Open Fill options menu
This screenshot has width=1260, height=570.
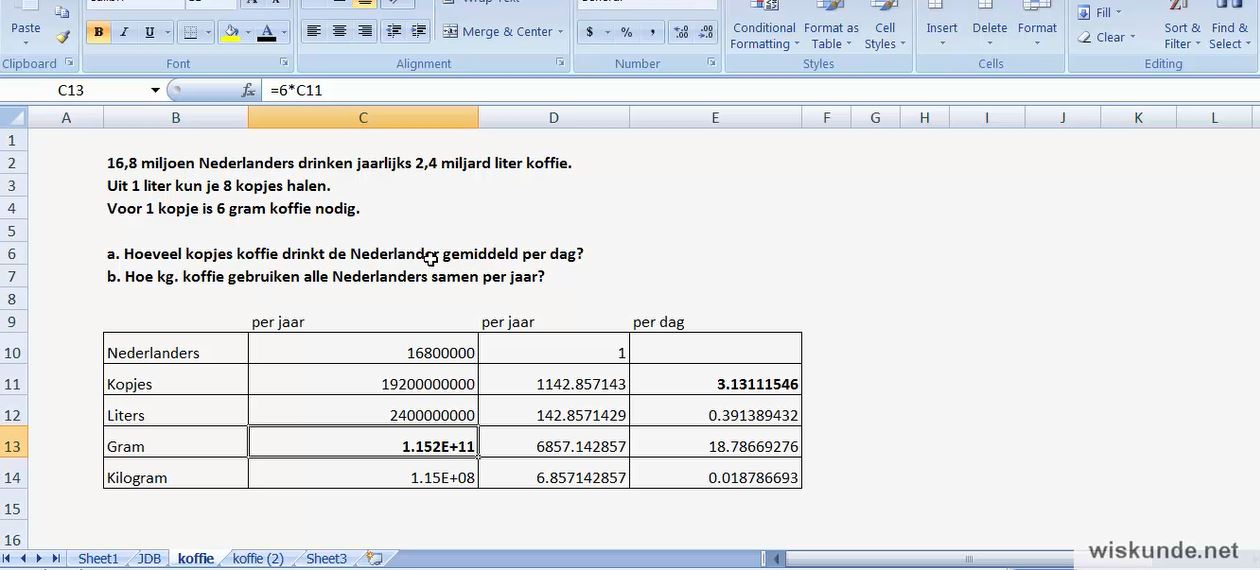(1100, 12)
